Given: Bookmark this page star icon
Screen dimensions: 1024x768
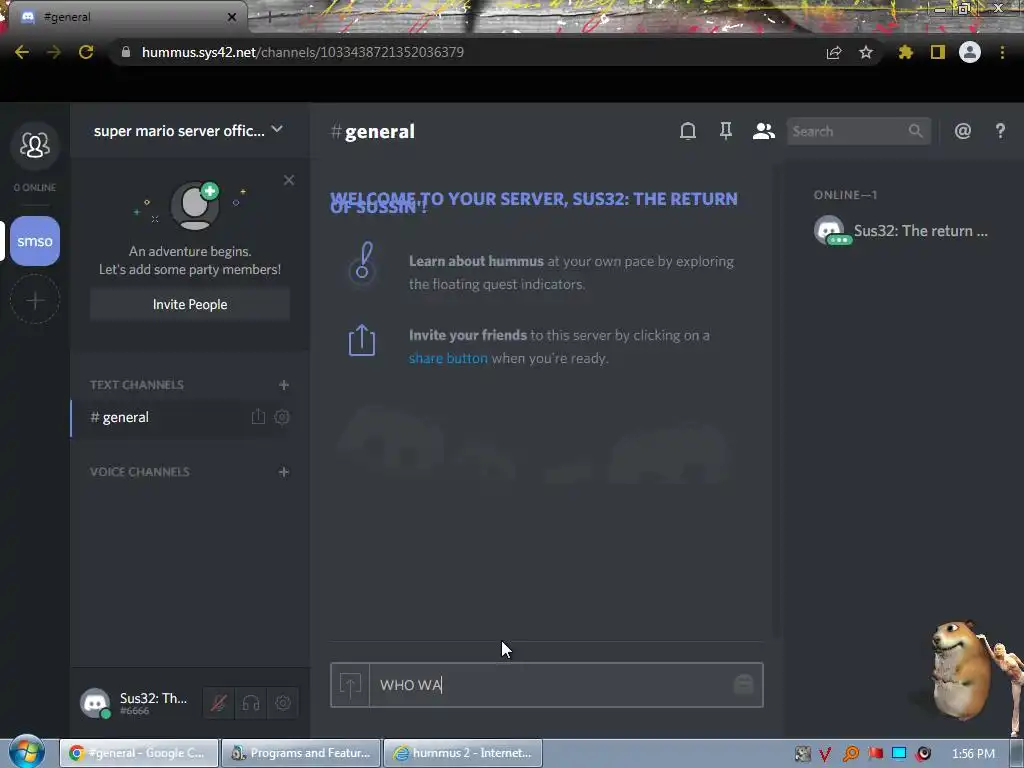Looking at the screenshot, I should click(x=866, y=52).
